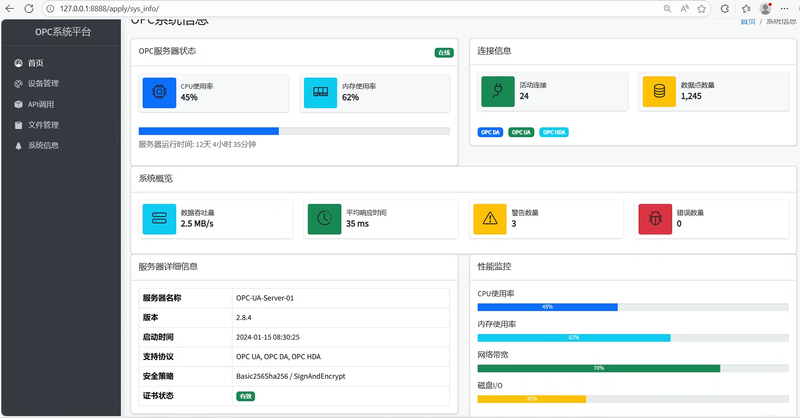
Task: Go to API调用 sidebar item
Action: [x=42, y=104]
